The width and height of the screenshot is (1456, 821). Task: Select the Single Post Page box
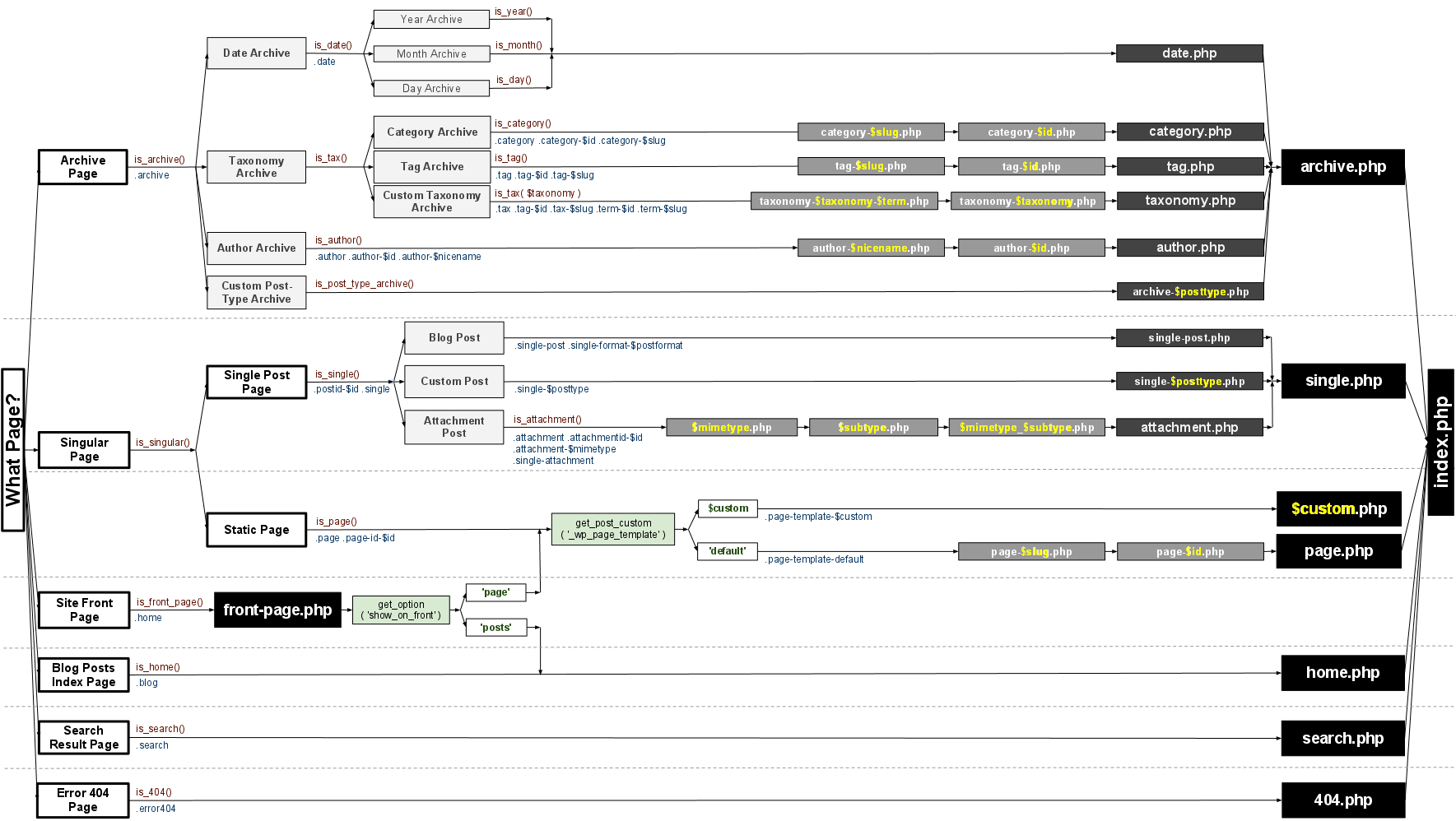257,382
